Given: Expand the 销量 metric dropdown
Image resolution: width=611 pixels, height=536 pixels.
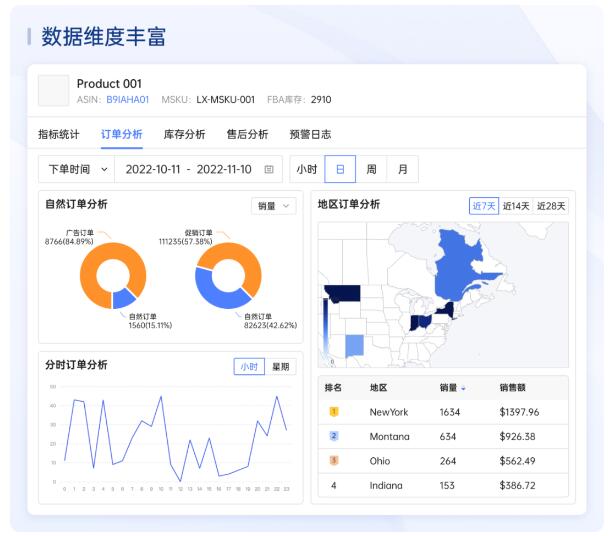Looking at the screenshot, I should point(273,206).
